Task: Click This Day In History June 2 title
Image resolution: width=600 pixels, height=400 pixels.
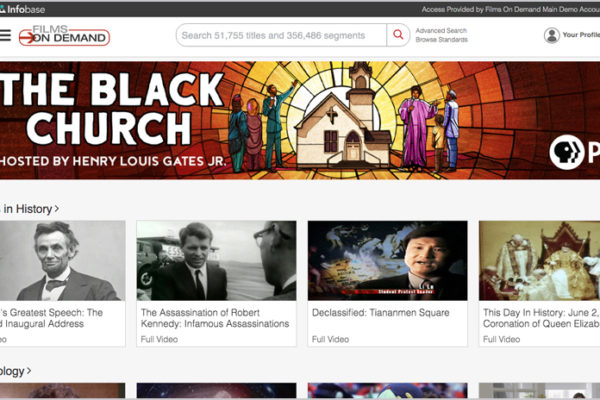Action: click(x=541, y=318)
